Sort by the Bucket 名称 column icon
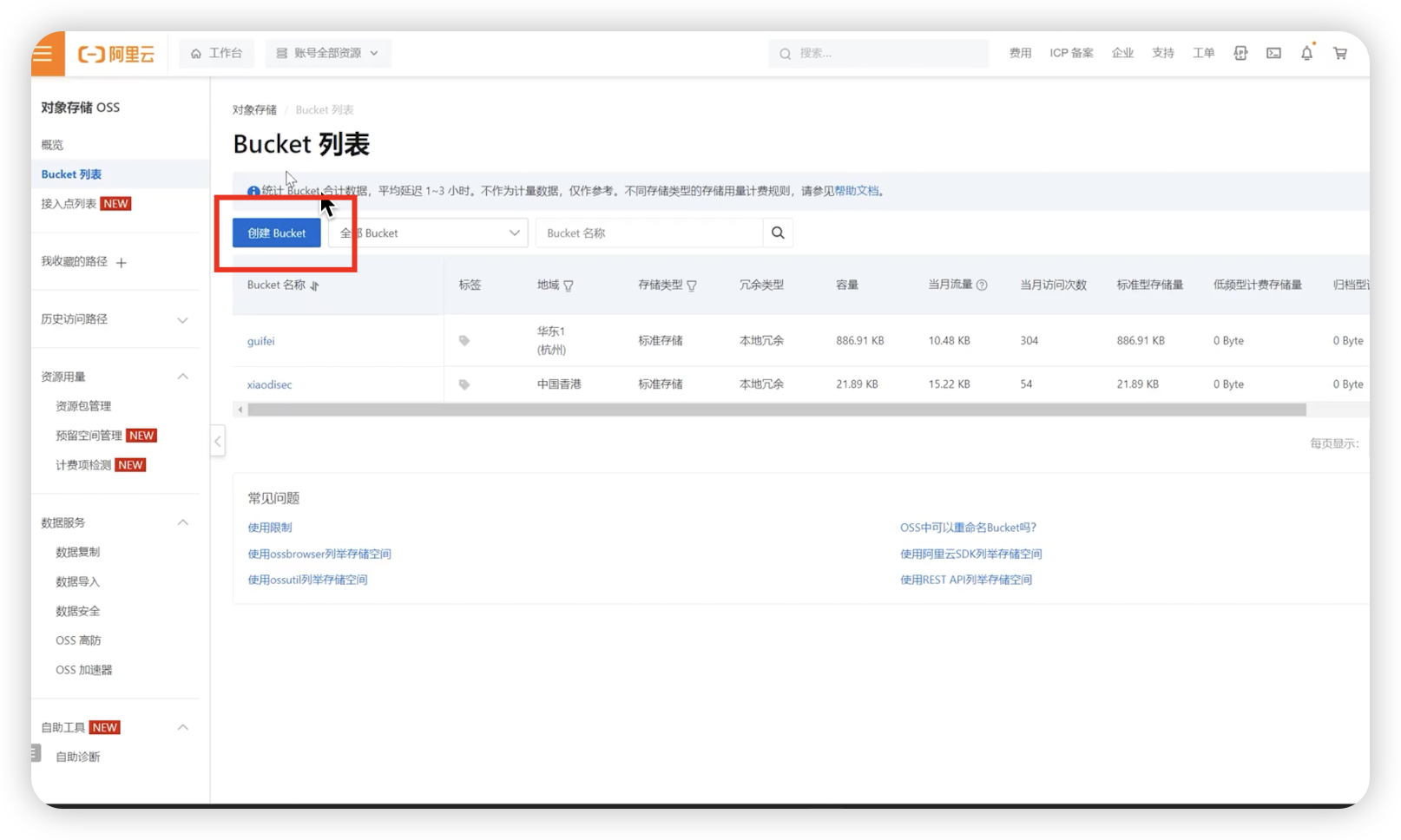 [x=315, y=285]
